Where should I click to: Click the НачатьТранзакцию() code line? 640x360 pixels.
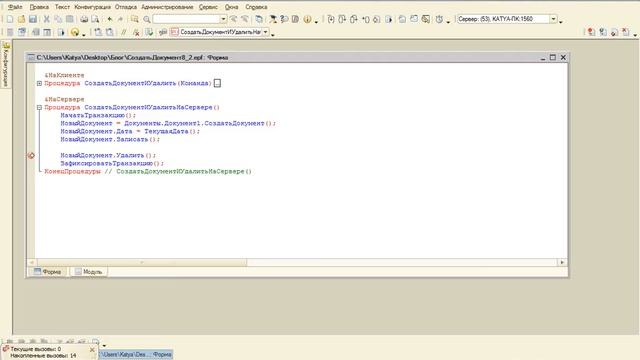98,115
